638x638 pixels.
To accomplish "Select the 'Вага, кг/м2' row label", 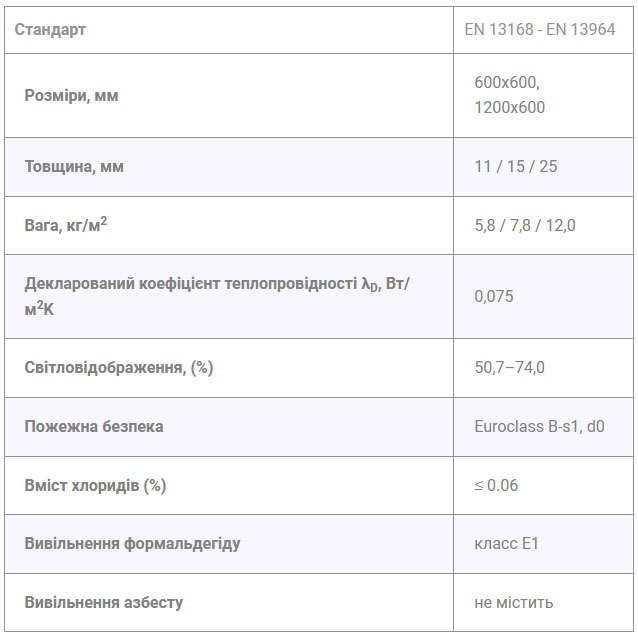I will point(66,225).
